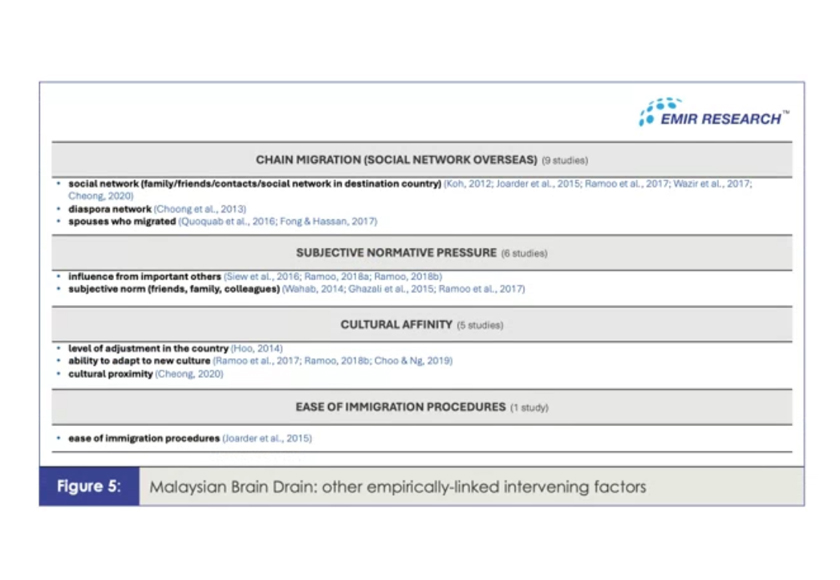Click the 'diaspora network' bullet text
This screenshot has width=840, height=580.
coord(110,209)
